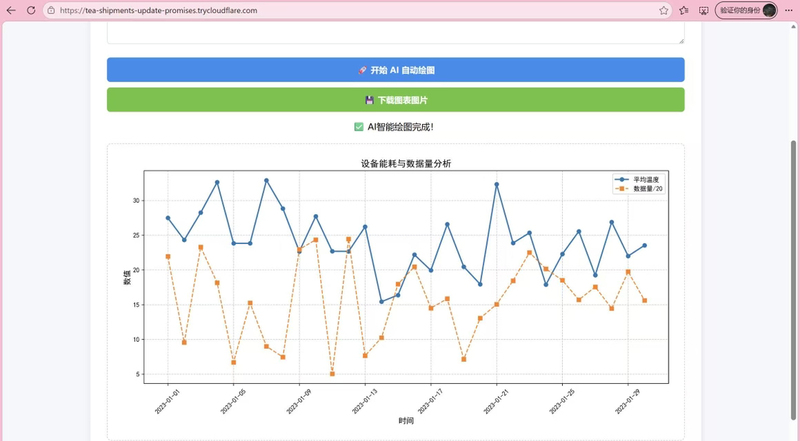
Task: Reload the page with the refresh icon
Action: 31,10
